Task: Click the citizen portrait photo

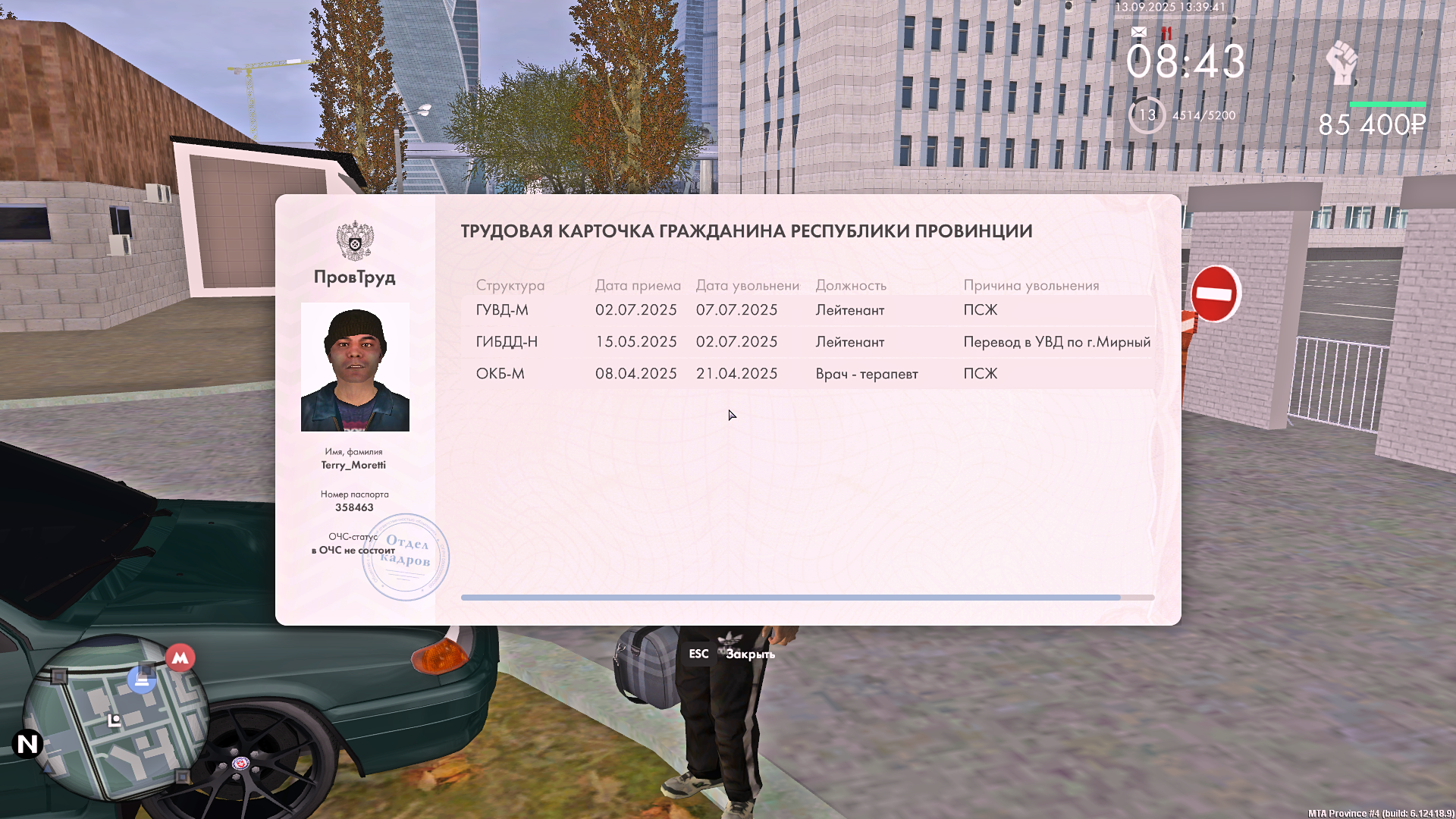Action: pyautogui.click(x=355, y=367)
